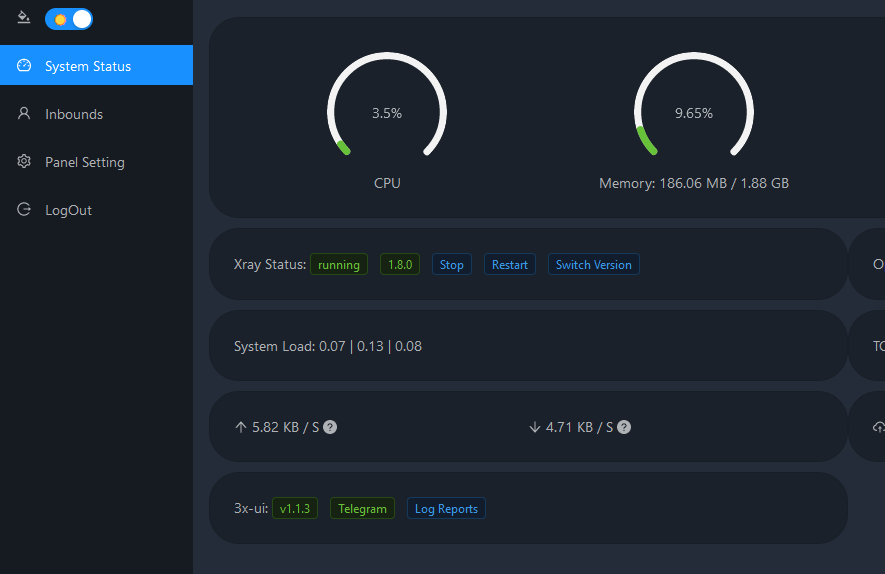The height and width of the screenshot is (574, 885).
Task: Open the System Status page
Action: click(88, 66)
